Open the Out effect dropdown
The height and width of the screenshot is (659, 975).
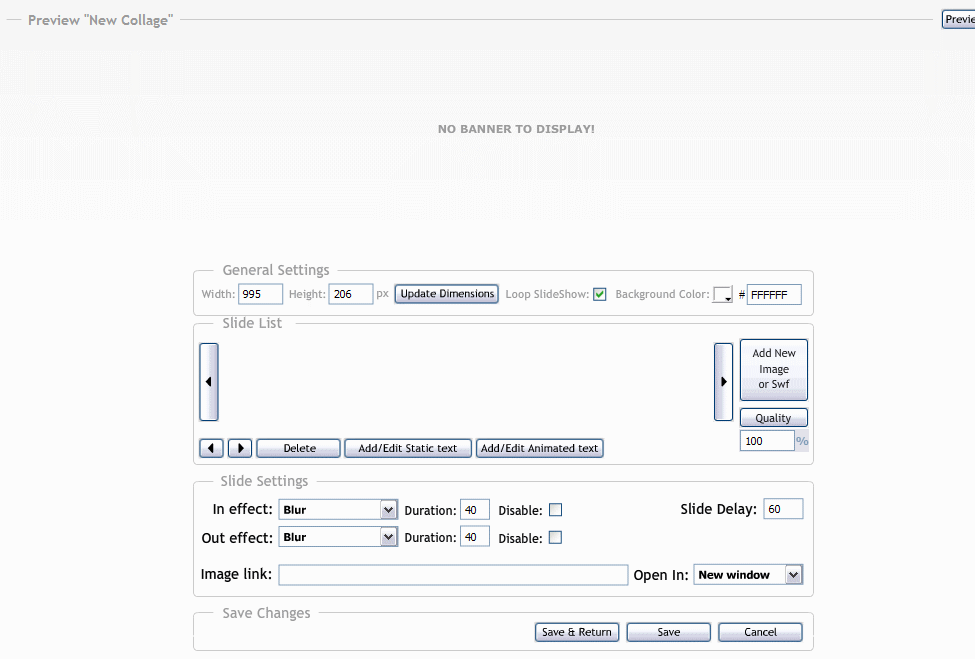coord(338,537)
